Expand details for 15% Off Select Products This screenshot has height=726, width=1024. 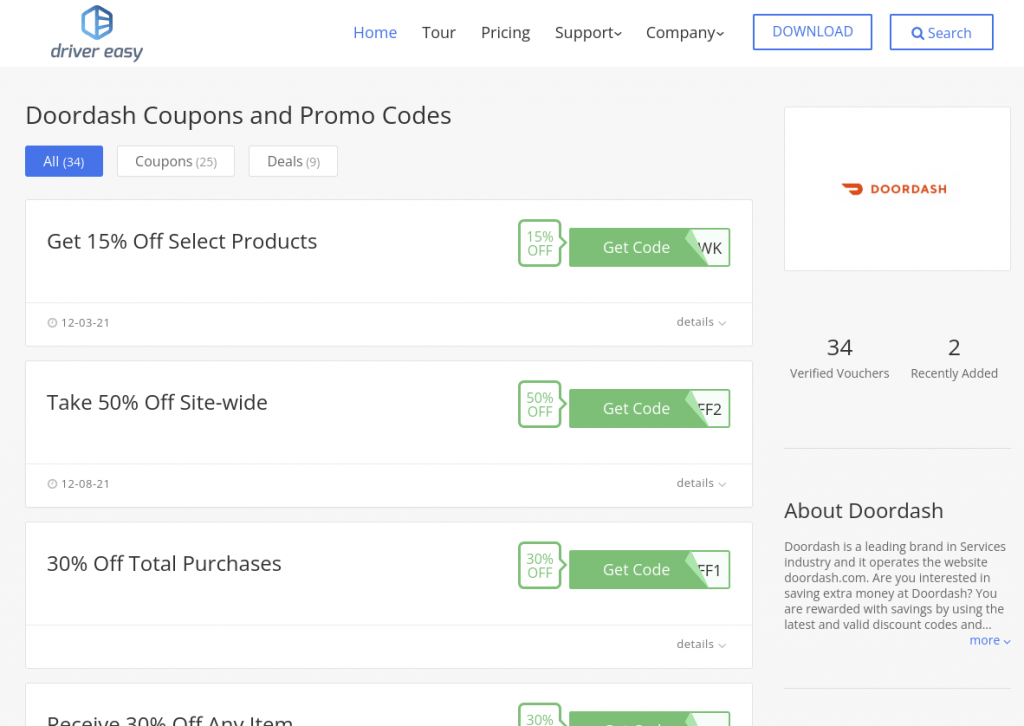click(x=701, y=322)
